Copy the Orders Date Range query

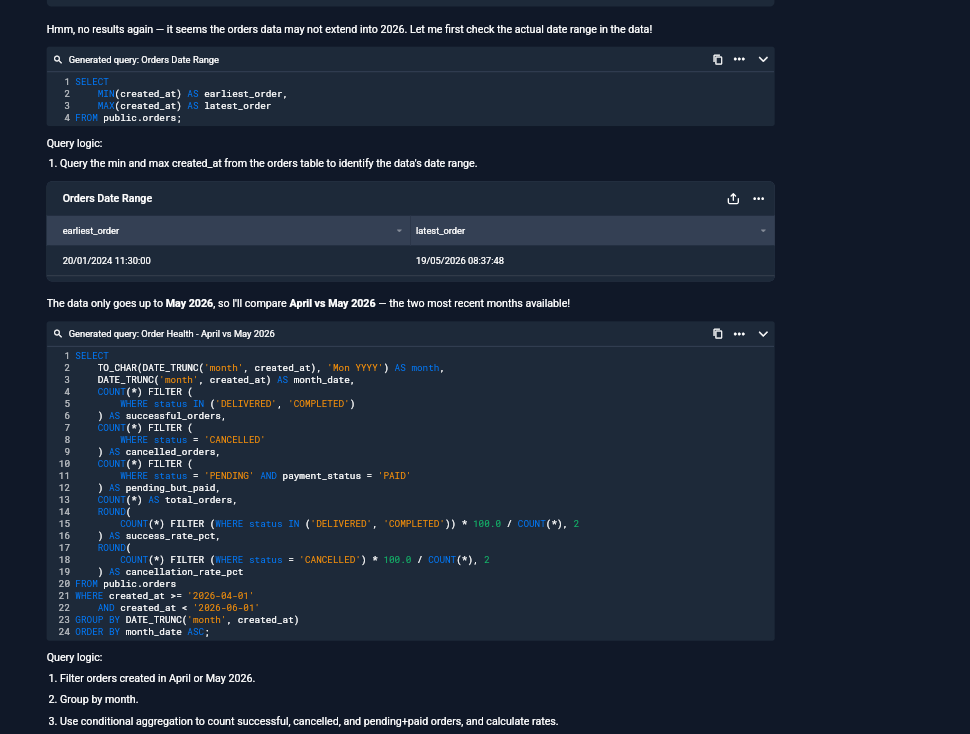[x=717, y=59]
